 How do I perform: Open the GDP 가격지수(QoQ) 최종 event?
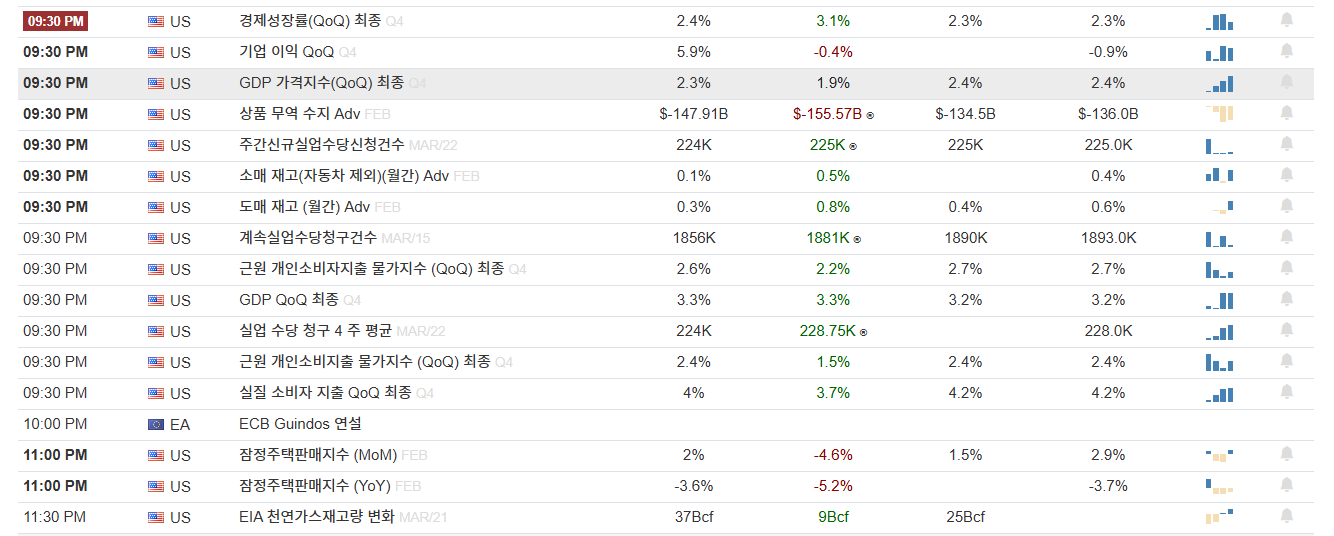(321, 83)
